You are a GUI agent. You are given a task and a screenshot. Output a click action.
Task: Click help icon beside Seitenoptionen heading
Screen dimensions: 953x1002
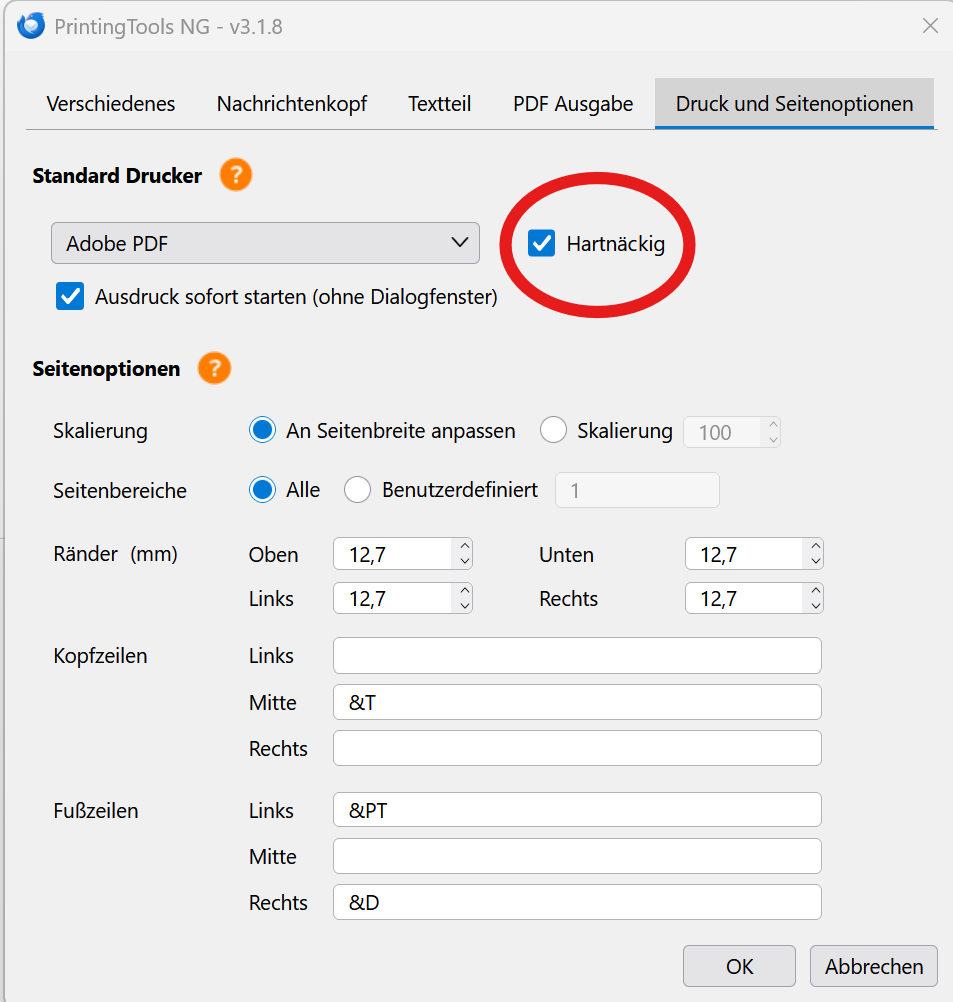coord(214,368)
